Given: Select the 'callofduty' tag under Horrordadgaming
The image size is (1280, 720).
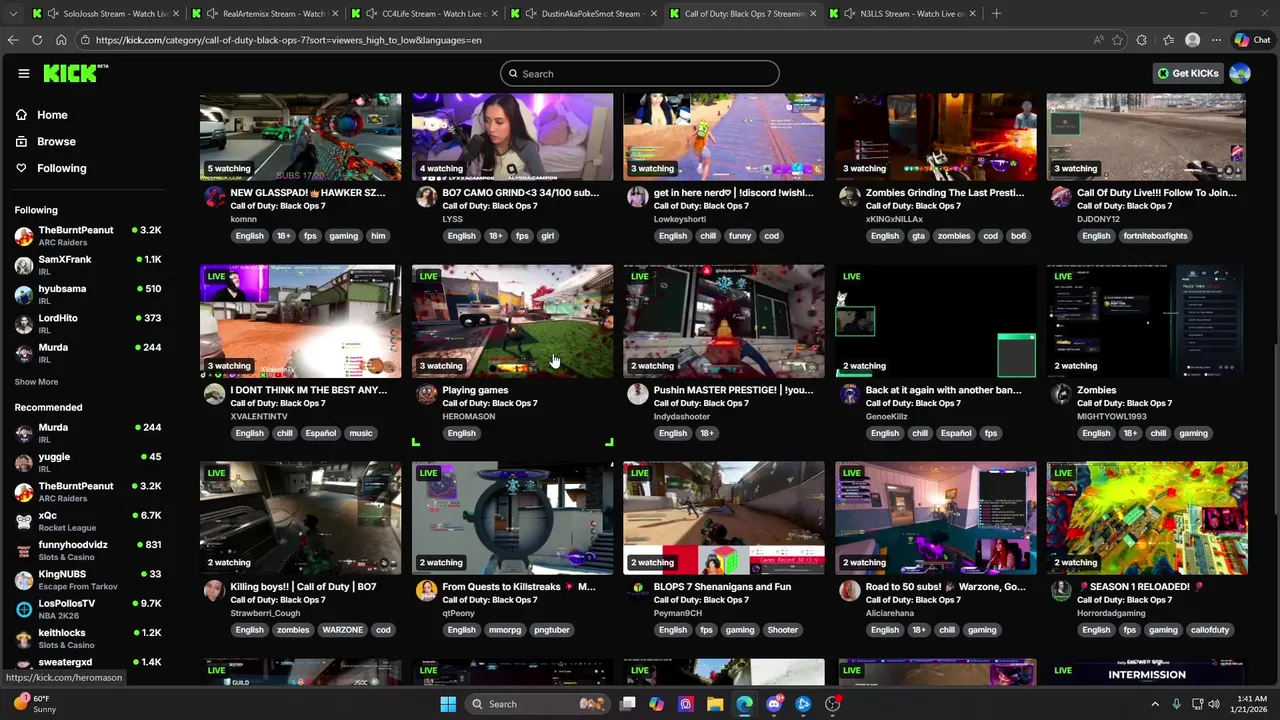Looking at the screenshot, I should 1210,630.
